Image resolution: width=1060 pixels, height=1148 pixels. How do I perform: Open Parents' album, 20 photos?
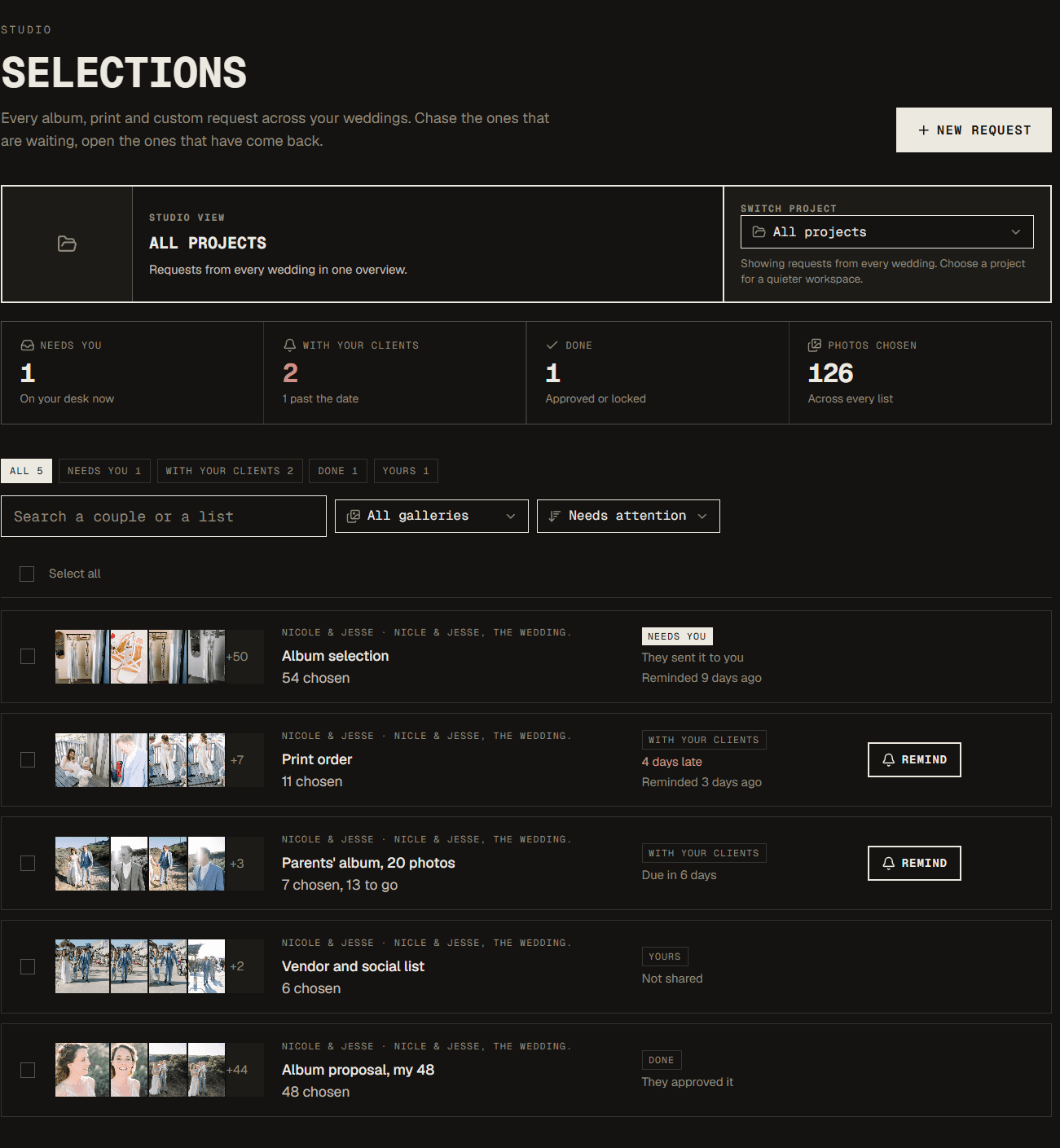pos(368,863)
